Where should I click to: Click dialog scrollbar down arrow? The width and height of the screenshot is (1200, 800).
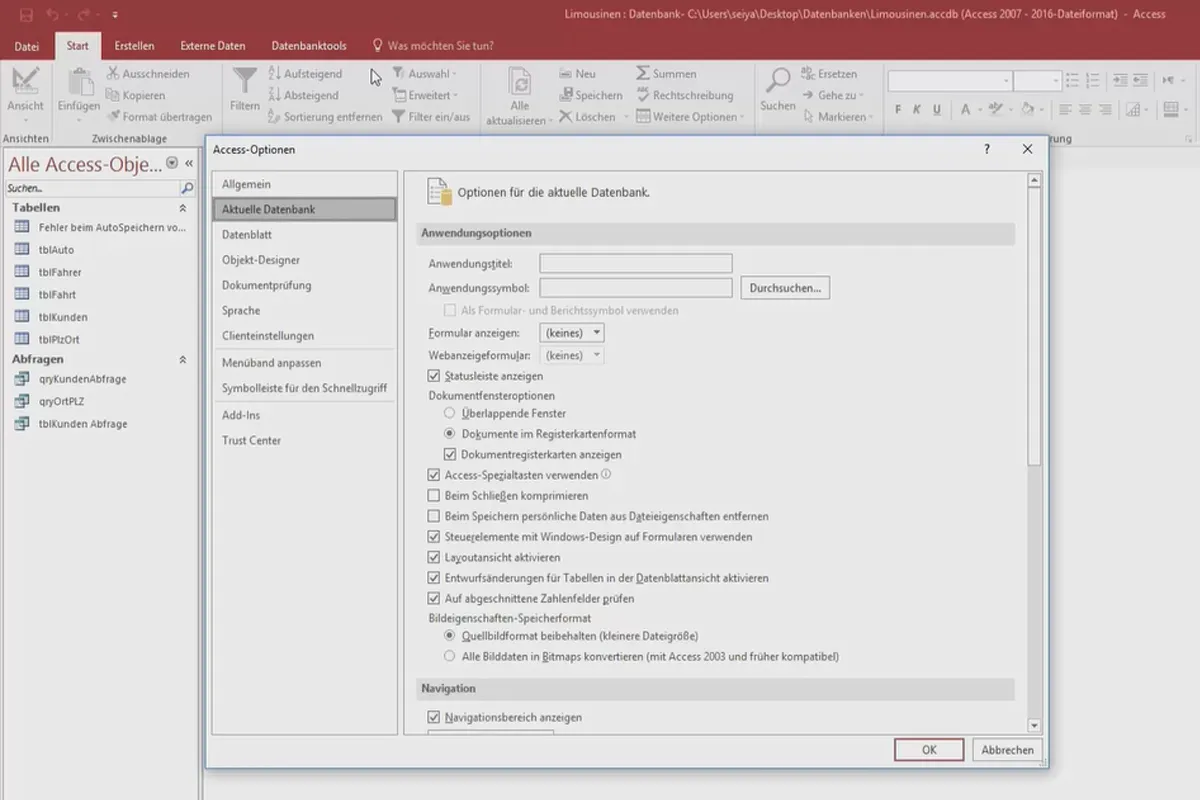(x=1034, y=726)
